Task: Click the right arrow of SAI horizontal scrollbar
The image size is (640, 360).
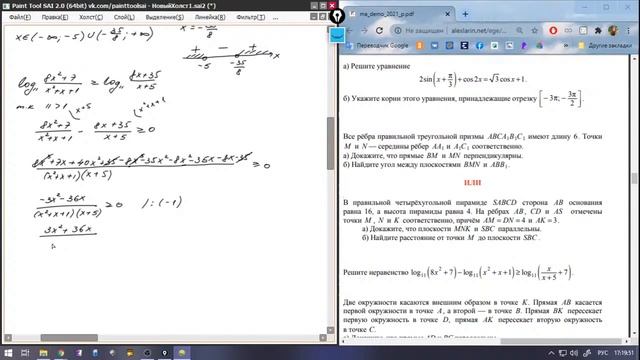Action: (x=323, y=338)
